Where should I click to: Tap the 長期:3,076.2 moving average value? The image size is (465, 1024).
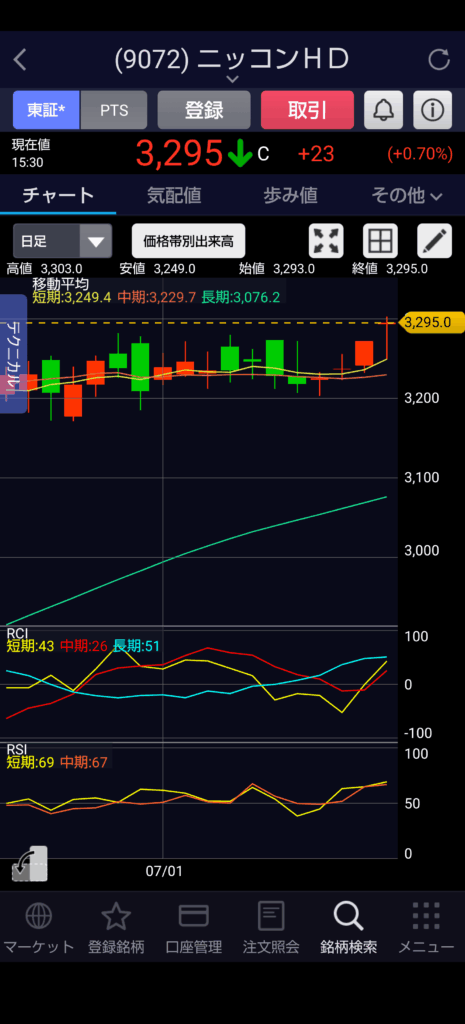click(241, 298)
